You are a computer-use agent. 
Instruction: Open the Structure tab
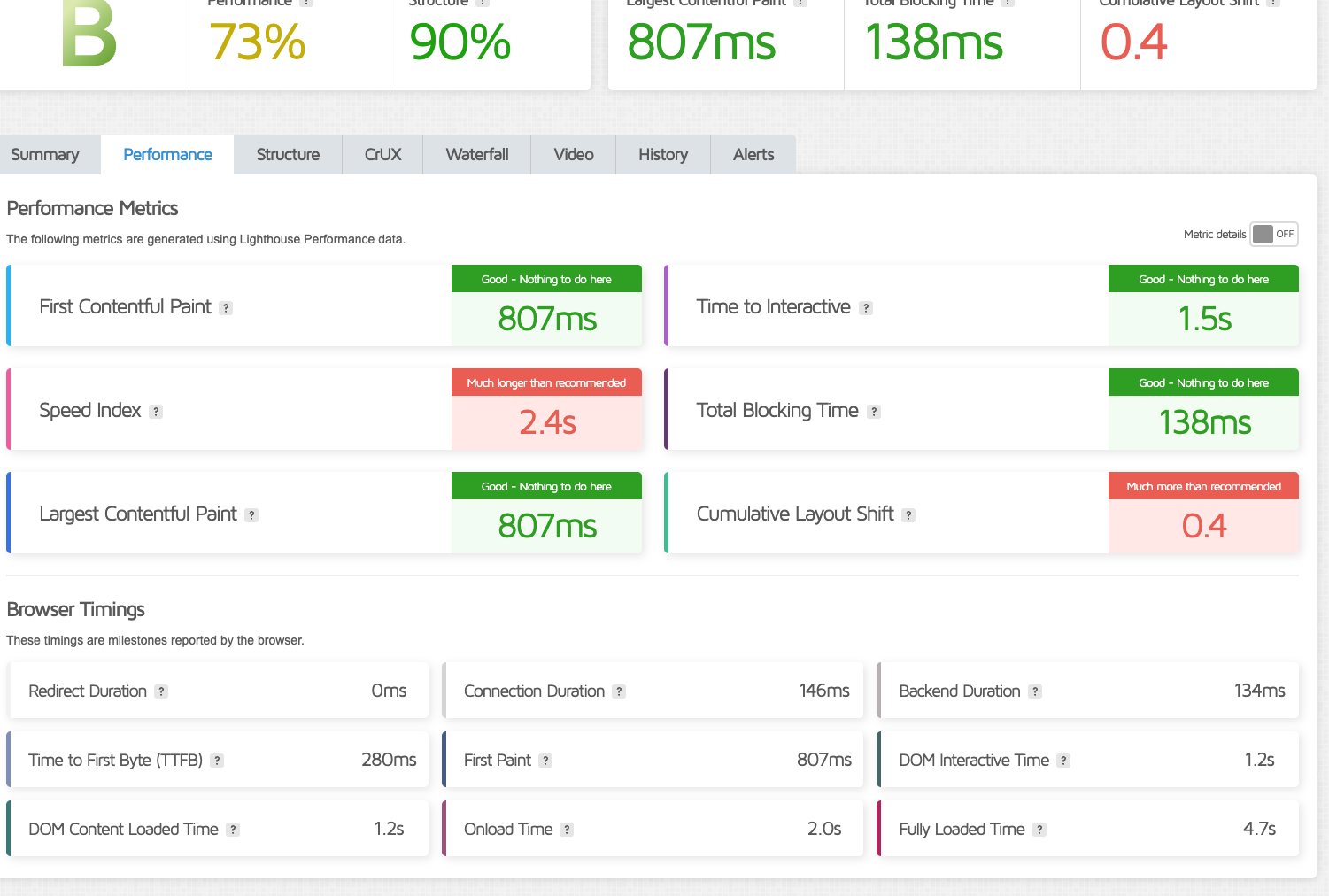click(288, 155)
